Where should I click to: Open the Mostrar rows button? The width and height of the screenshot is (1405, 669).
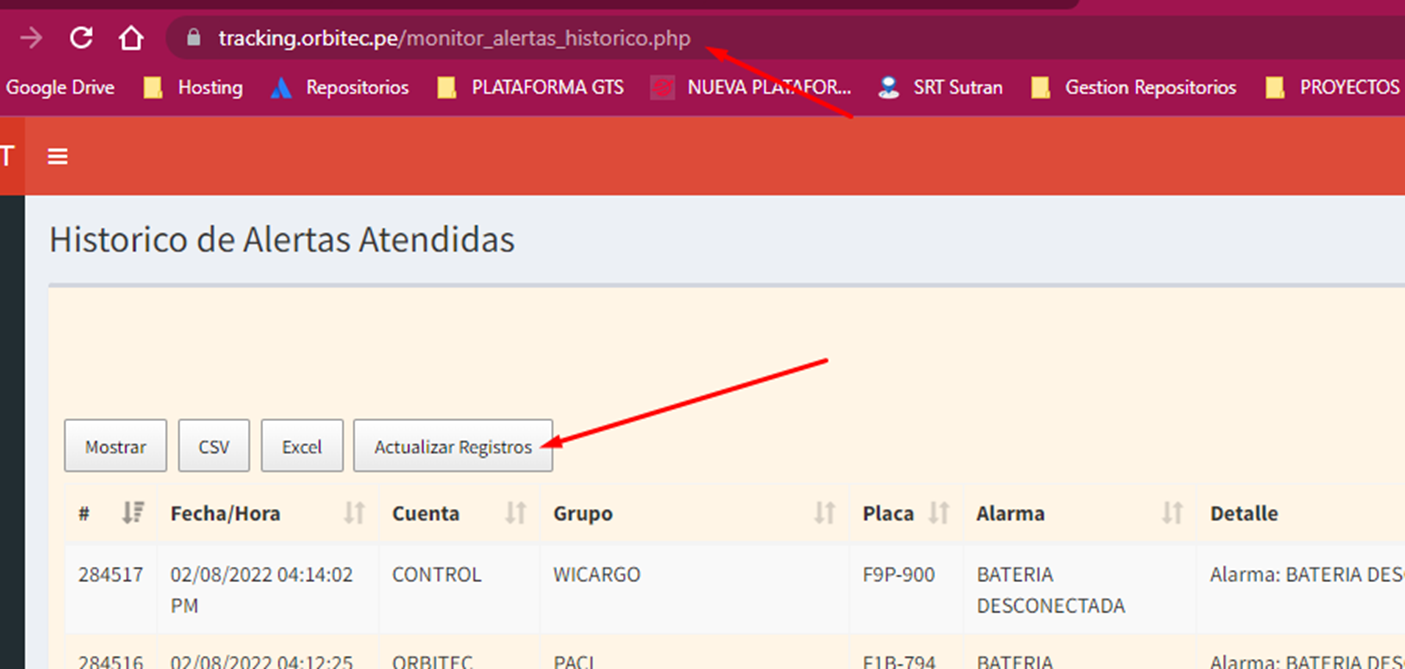115,446
